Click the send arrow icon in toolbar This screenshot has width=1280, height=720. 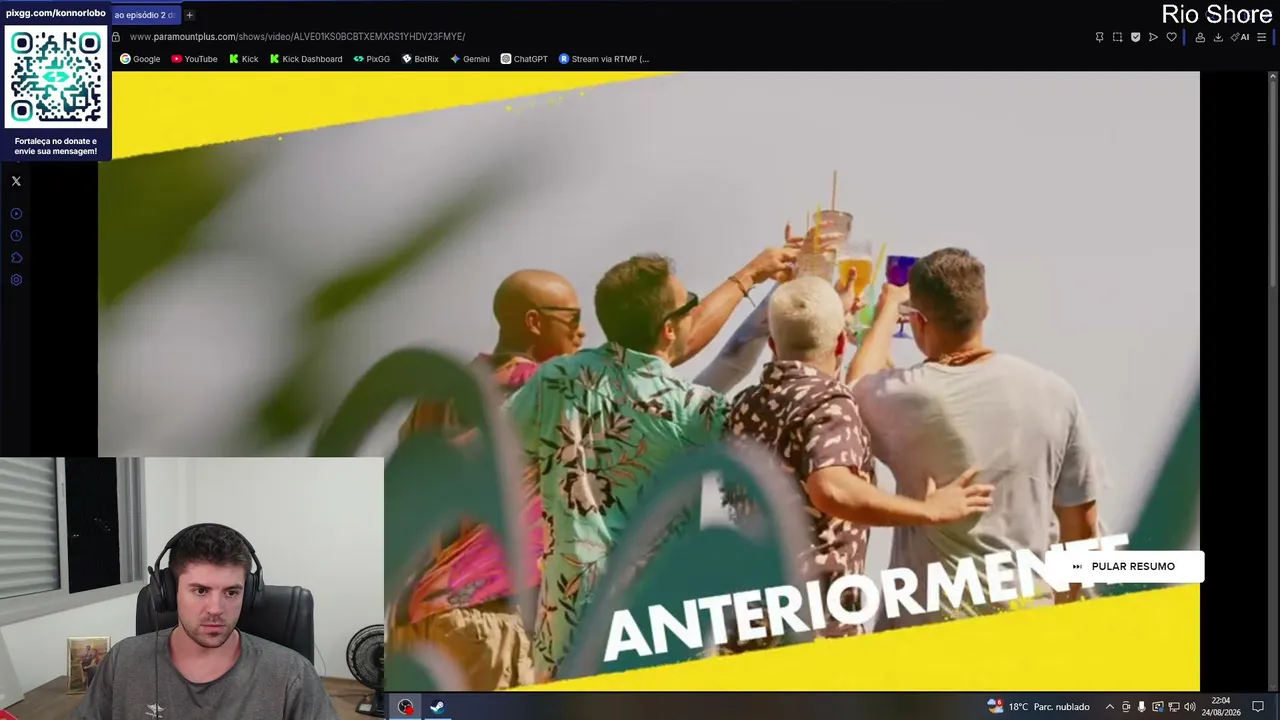pyautogui.click(x=1153, y=37)
